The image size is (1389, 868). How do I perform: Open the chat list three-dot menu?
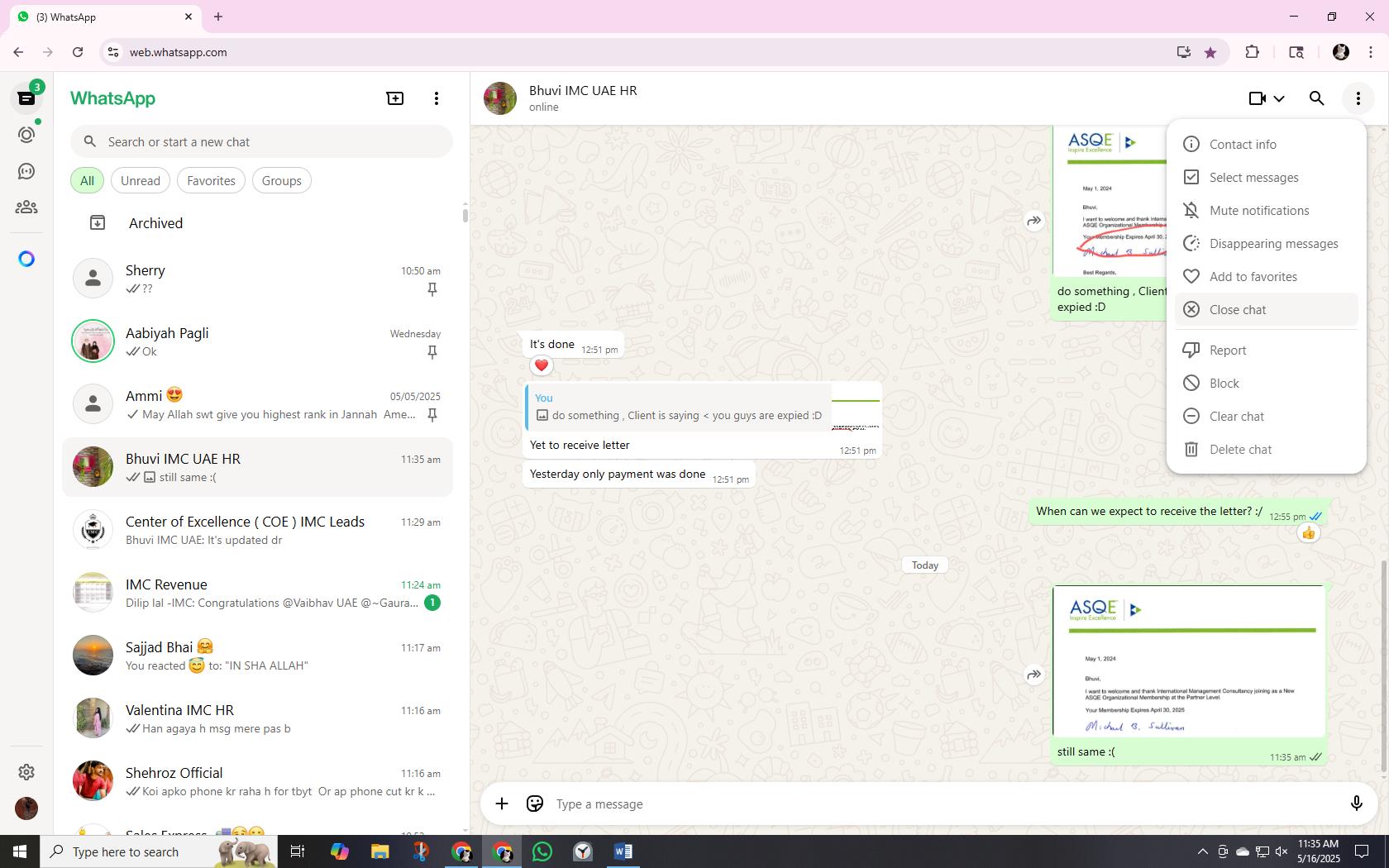[x=437, y=98]
